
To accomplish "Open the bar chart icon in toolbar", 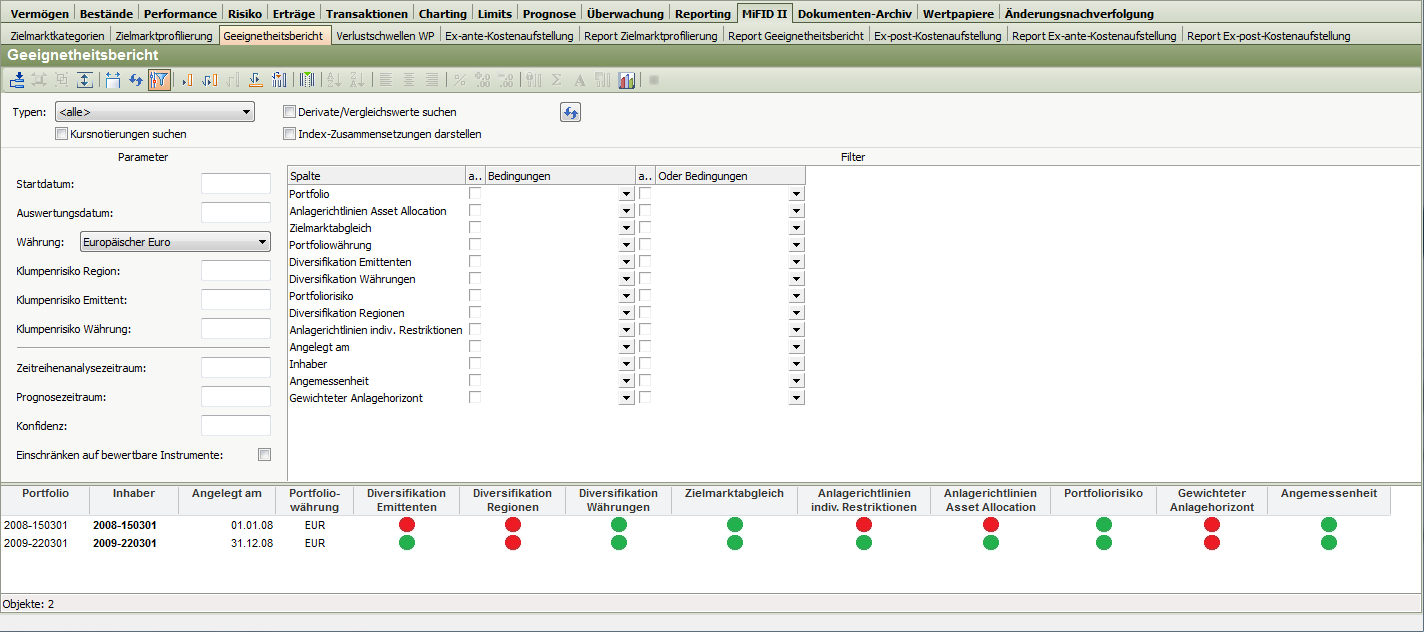I will tap(627, 81).
